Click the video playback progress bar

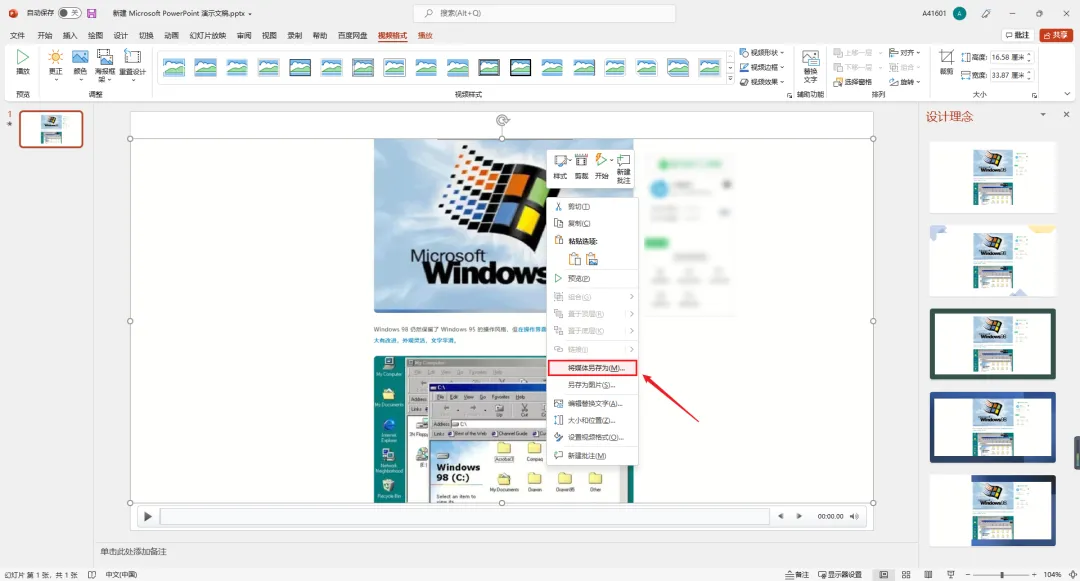click(464, 516)
